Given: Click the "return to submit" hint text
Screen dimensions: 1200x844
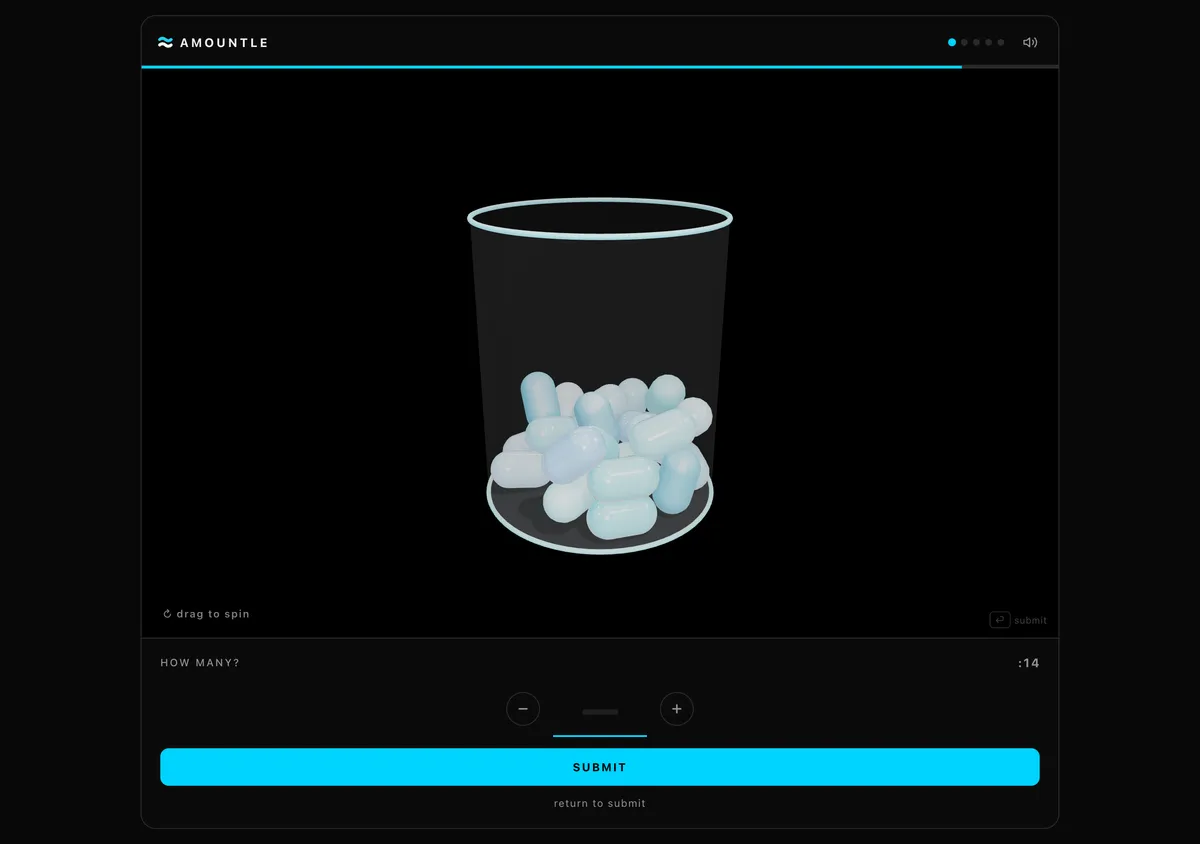Looking at the screenshot, I should 600,804.
